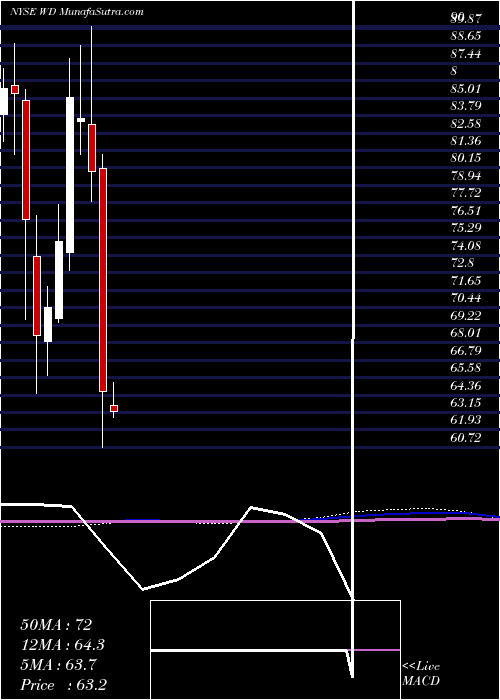This screenshot has width=500, height=700.
Task: Click the 81.36 price axis label
Action: (x=466, y=141)
